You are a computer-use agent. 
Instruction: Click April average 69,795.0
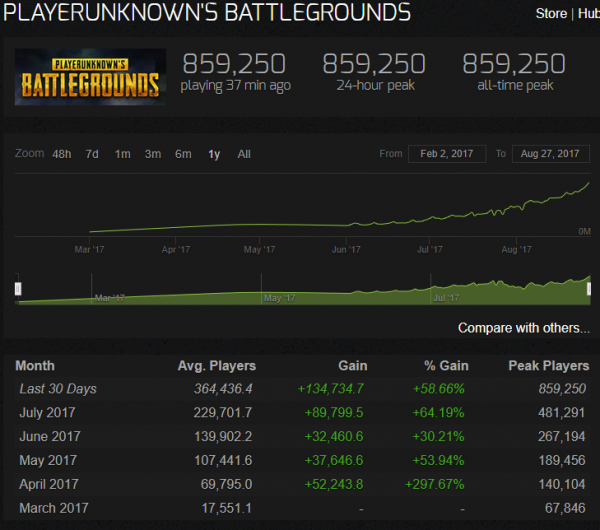[227, 484]
